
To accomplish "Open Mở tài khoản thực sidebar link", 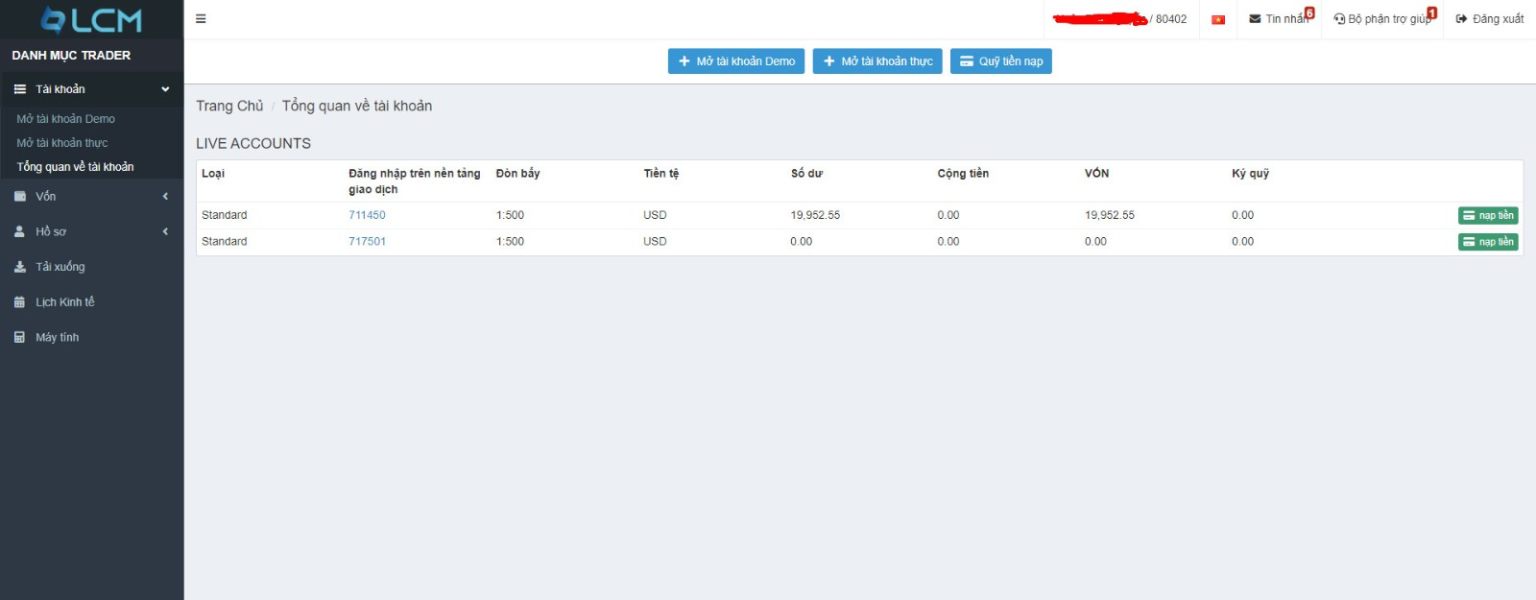I will click(62, 143).
